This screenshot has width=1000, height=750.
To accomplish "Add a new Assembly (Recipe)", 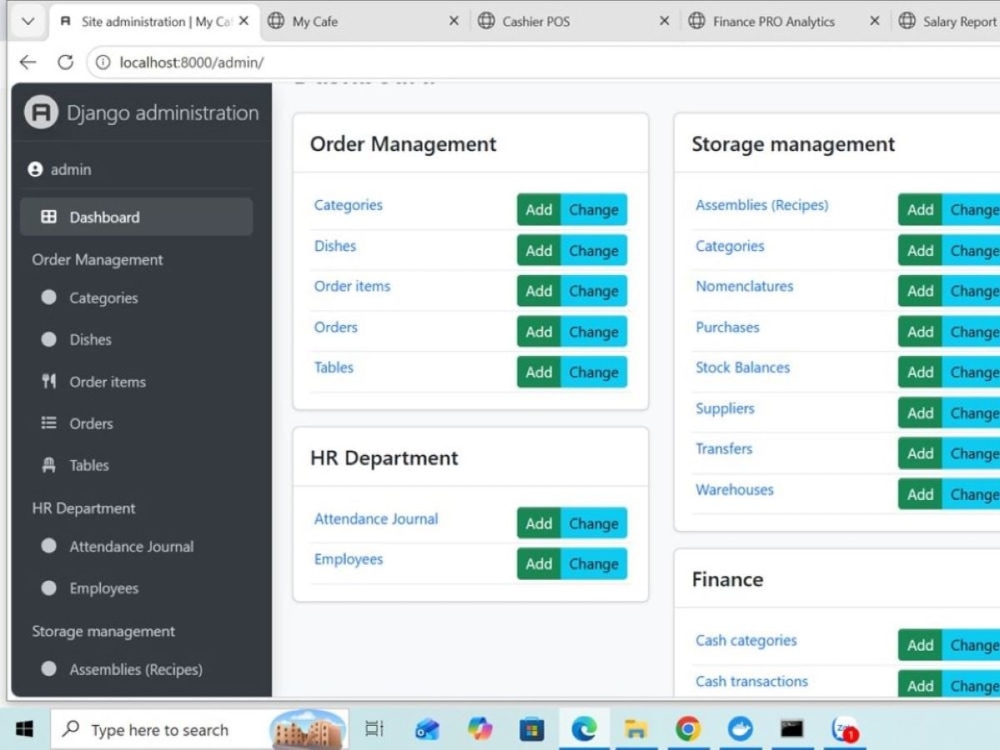I will [920, 209].
